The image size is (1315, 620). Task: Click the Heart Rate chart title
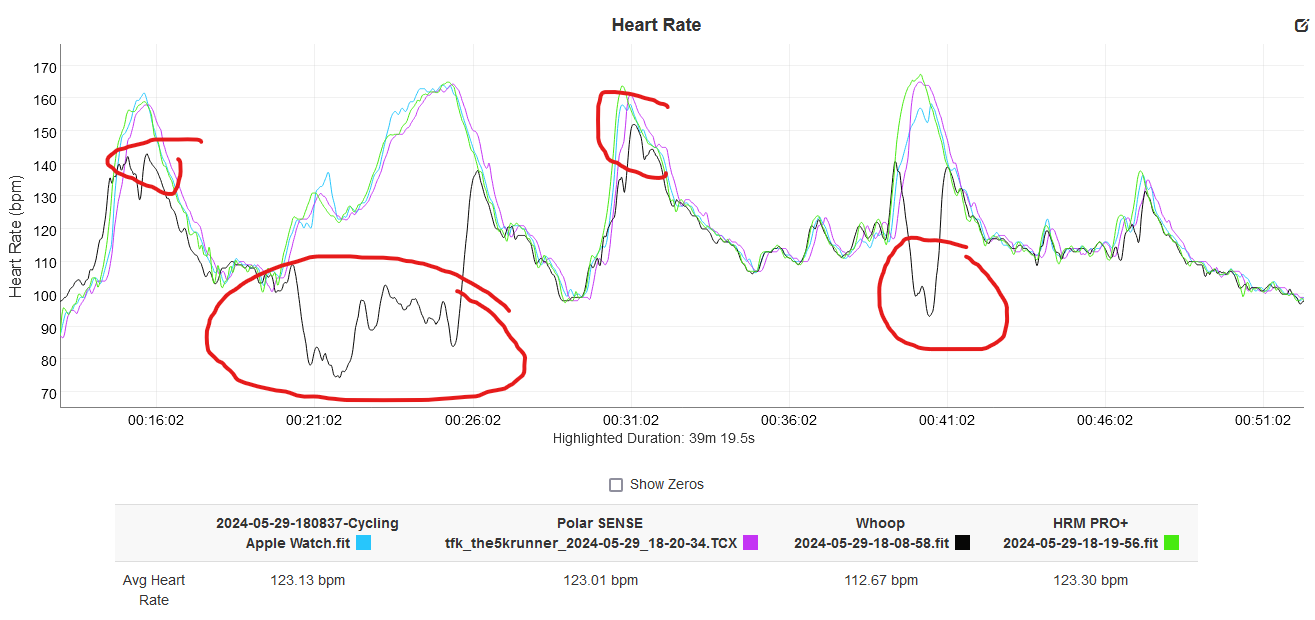pyautogui.click(x=657, y=24)
